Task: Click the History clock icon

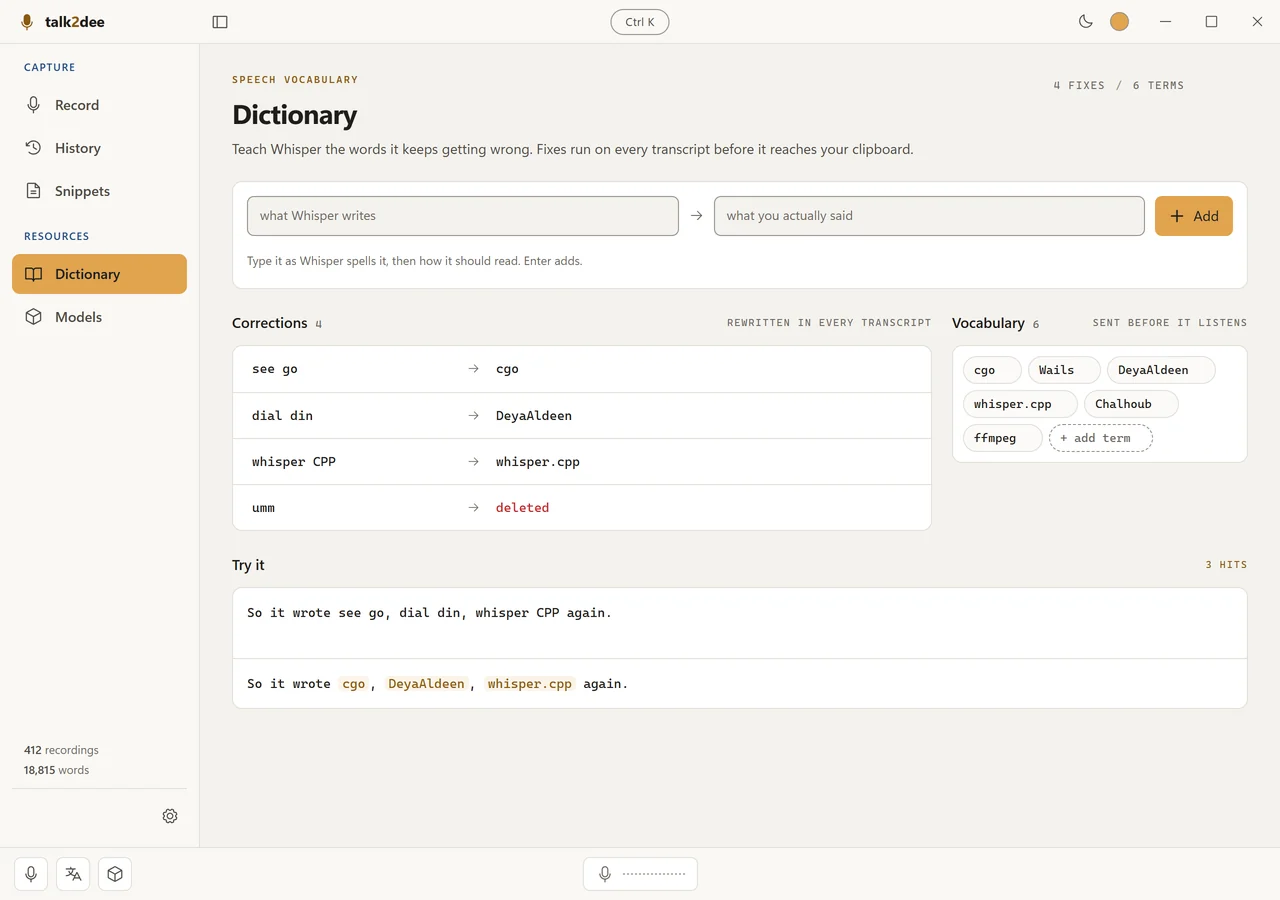Action: (34, 148)
